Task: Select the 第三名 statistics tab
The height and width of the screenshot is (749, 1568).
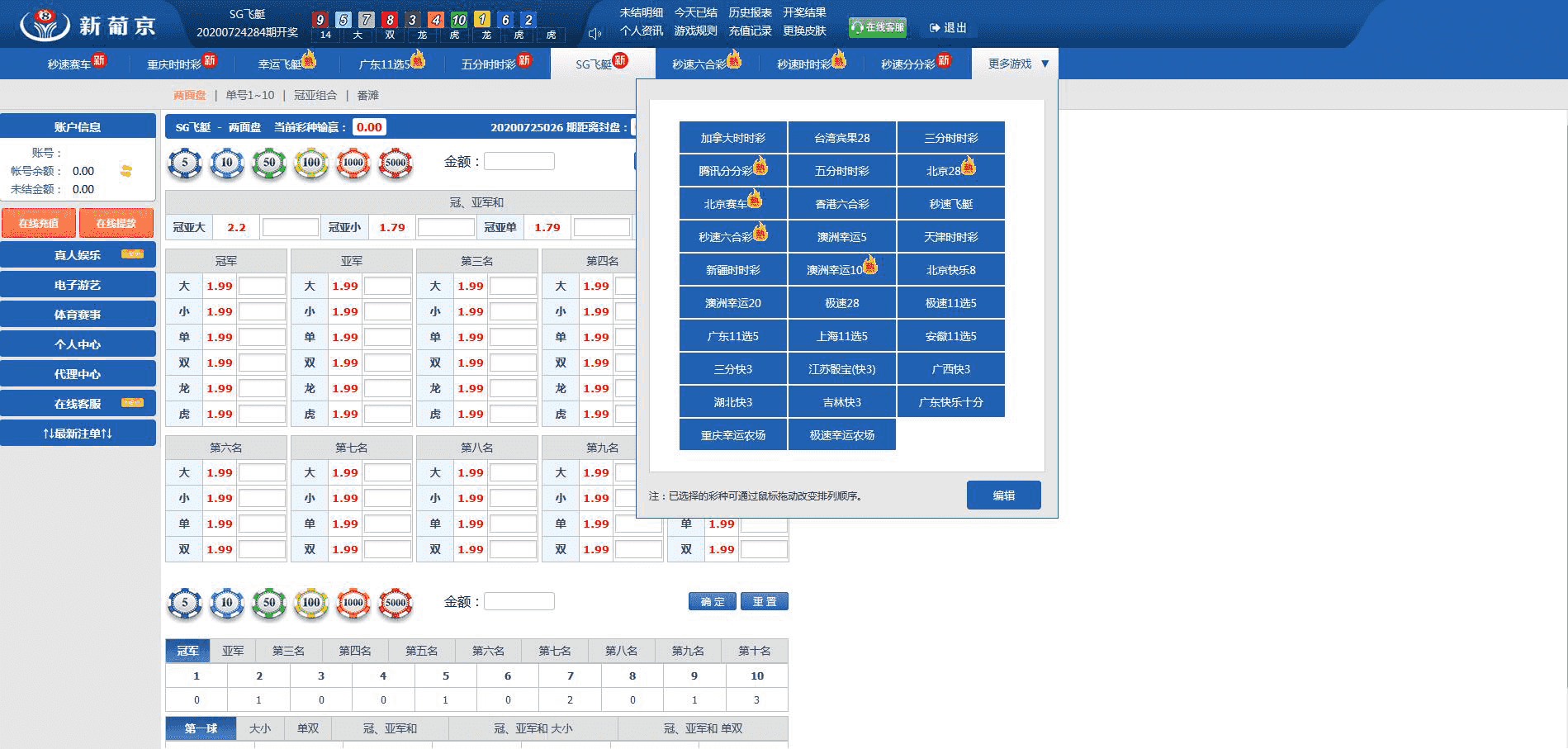Action: click(x=288, y=651)
